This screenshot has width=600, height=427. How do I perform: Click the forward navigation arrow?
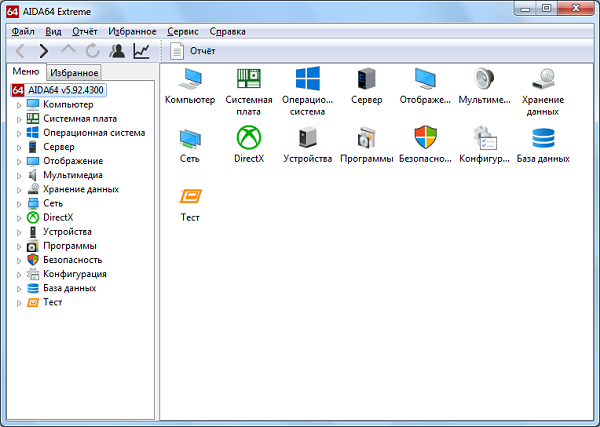(x=44, y=51)
